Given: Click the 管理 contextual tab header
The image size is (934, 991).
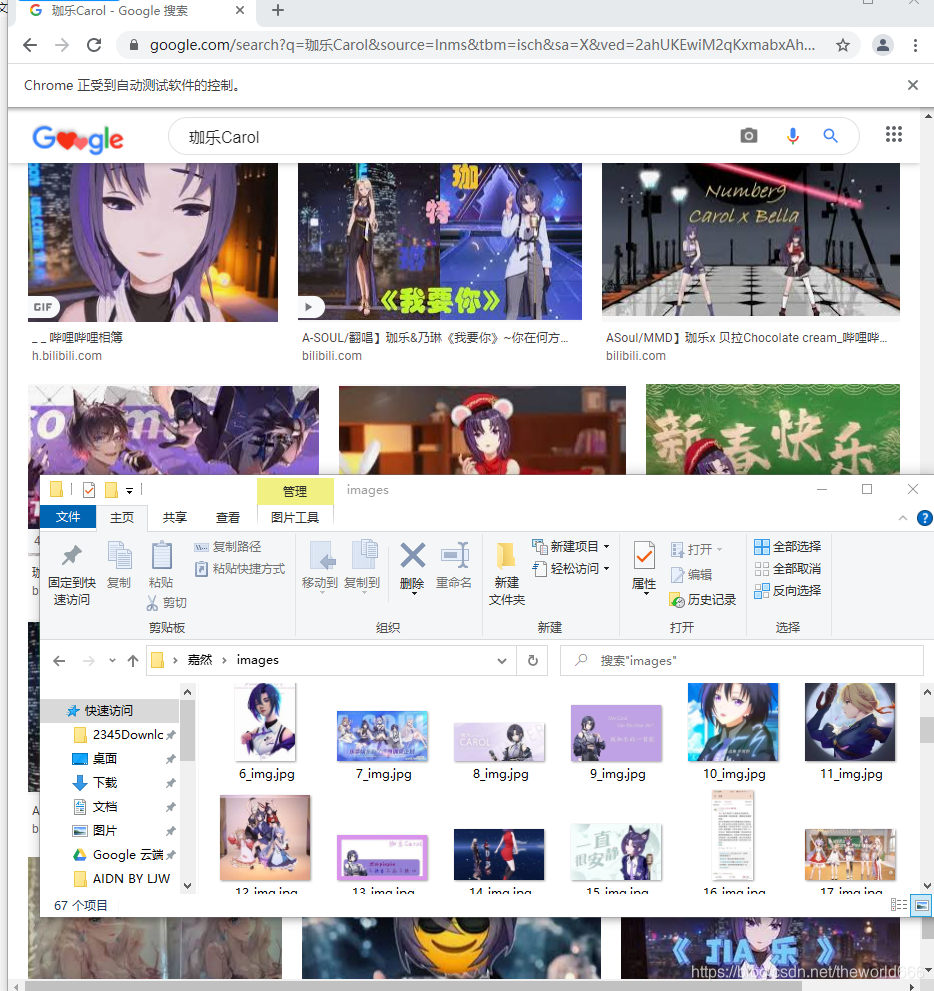Looking at the screenshot, I should pyautogui.click(x=295, y=491).
